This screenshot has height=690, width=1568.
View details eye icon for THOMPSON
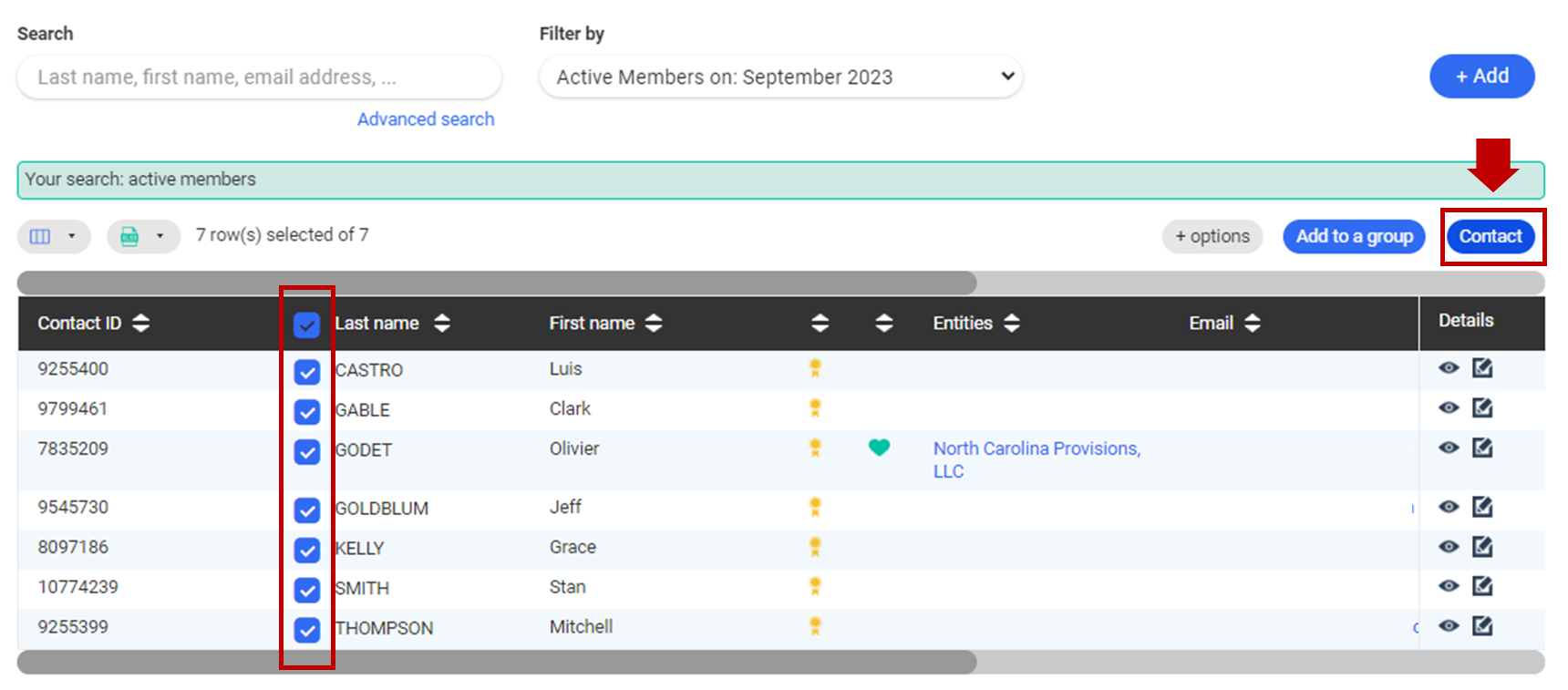(1449, 626)
